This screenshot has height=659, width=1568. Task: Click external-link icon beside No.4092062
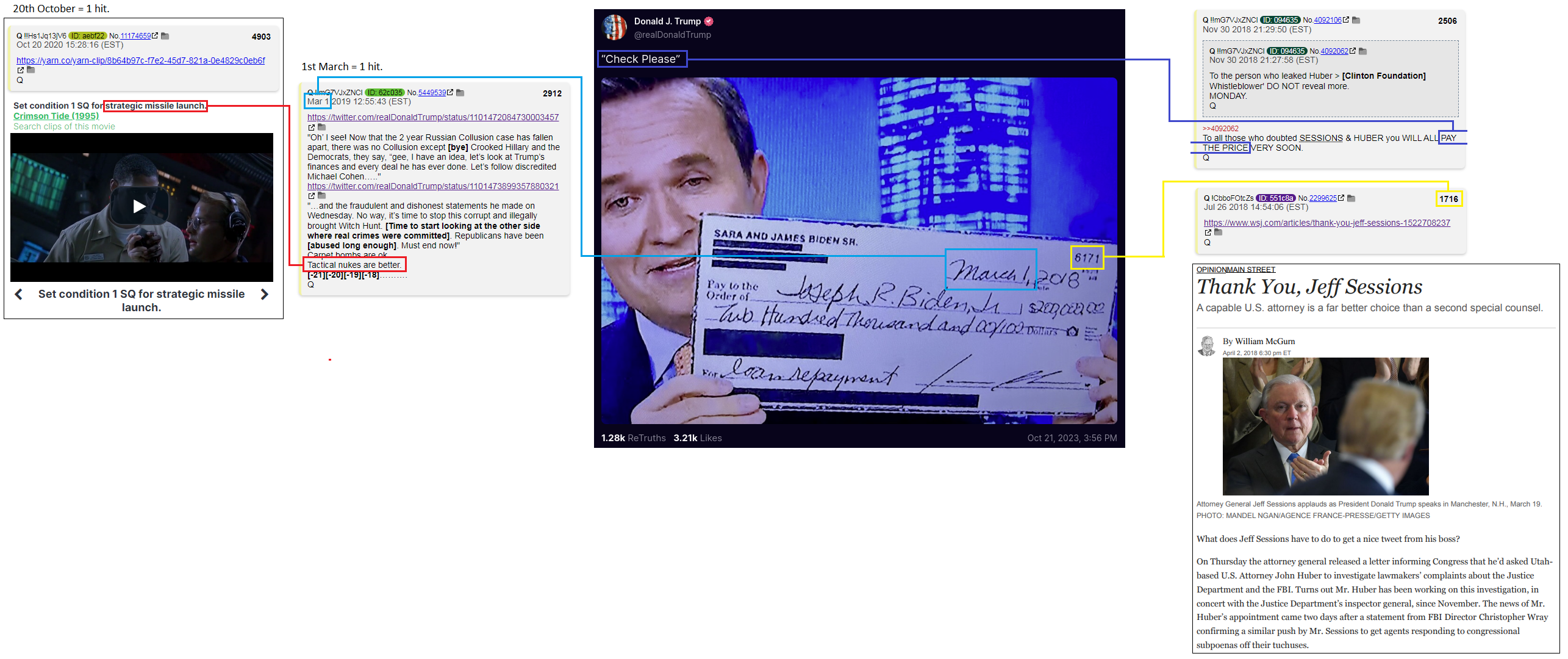click(1353, 51)
